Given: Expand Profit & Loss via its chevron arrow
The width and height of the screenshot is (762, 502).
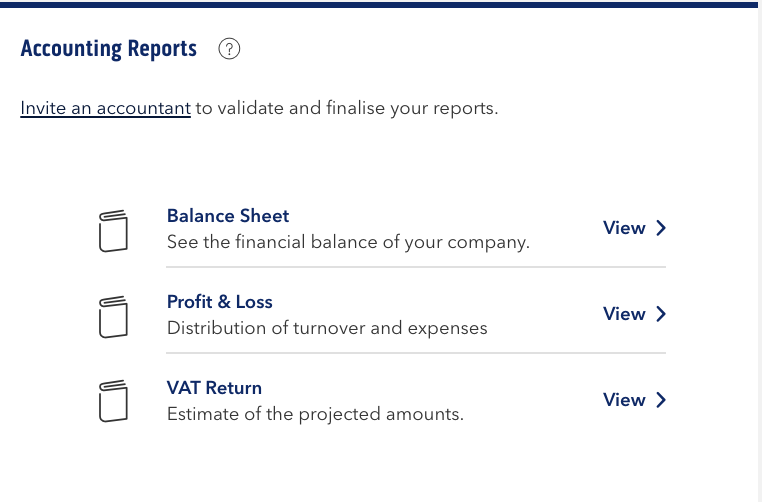Looking at the screenshot, I should point(661,314).
